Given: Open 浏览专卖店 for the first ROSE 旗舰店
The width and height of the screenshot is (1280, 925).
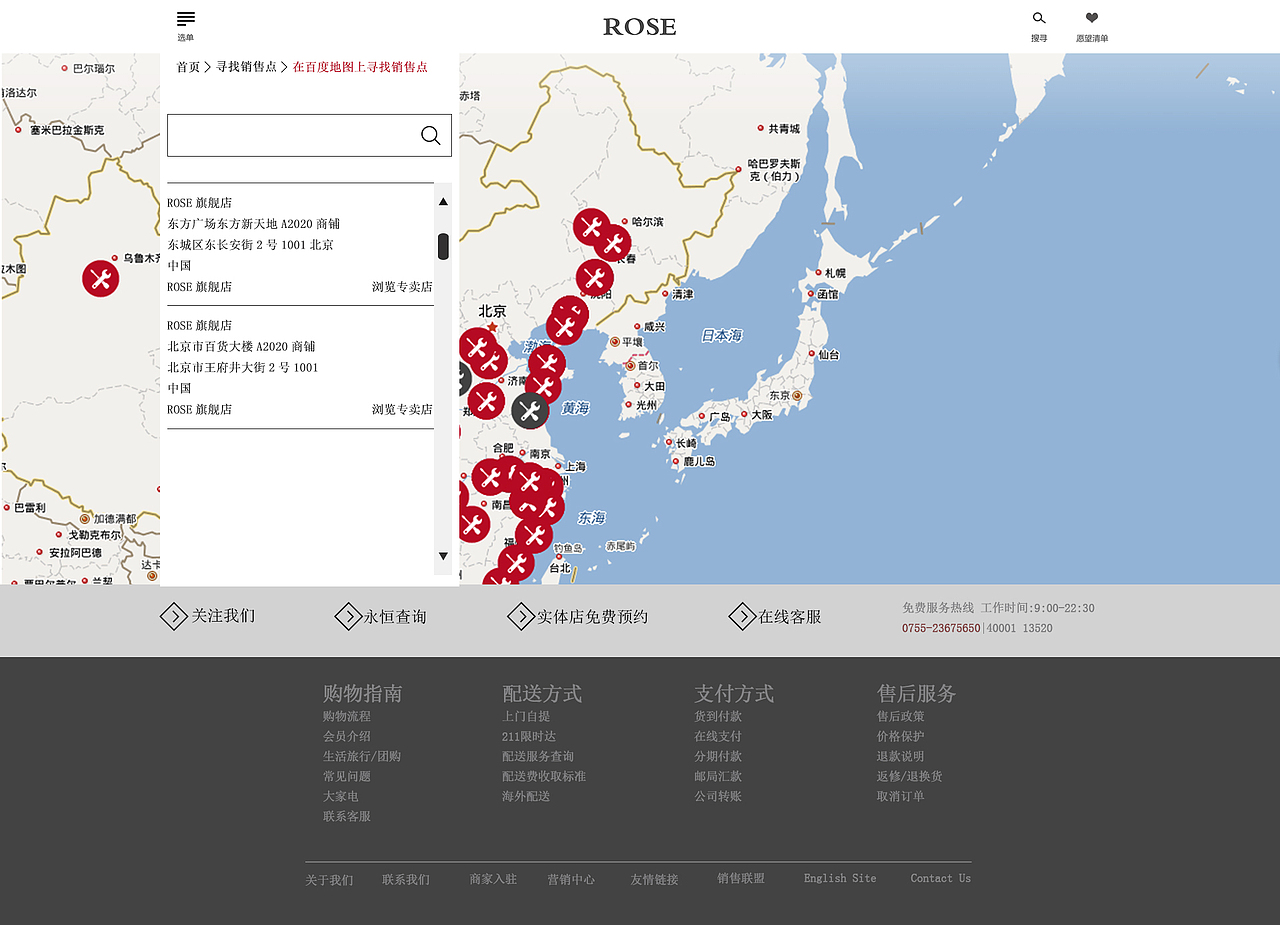Looking at the screenshot, I should click(x=403, y=286).
